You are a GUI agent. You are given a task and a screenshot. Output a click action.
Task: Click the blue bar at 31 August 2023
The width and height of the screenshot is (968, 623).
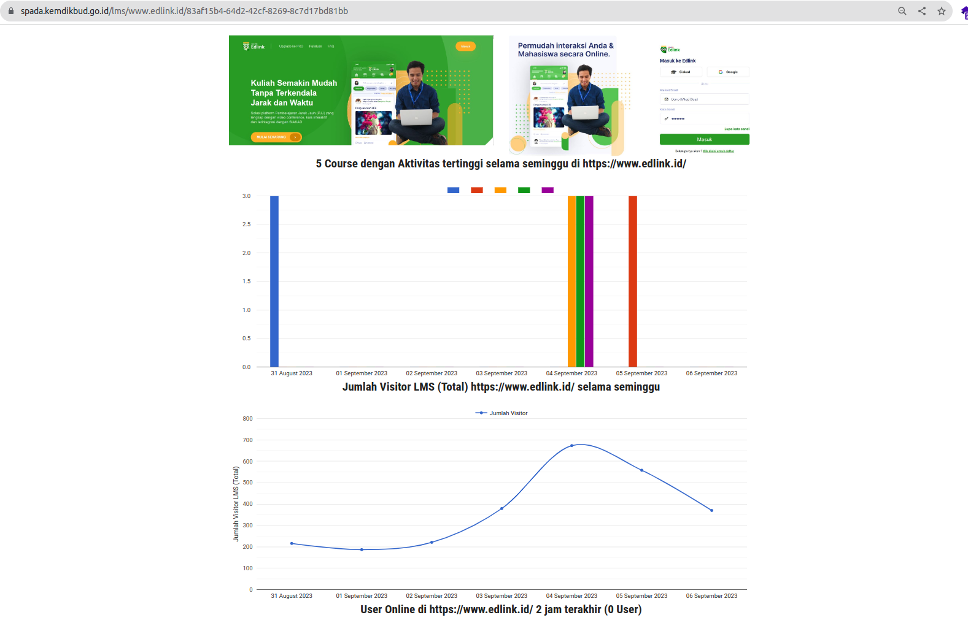275,281
